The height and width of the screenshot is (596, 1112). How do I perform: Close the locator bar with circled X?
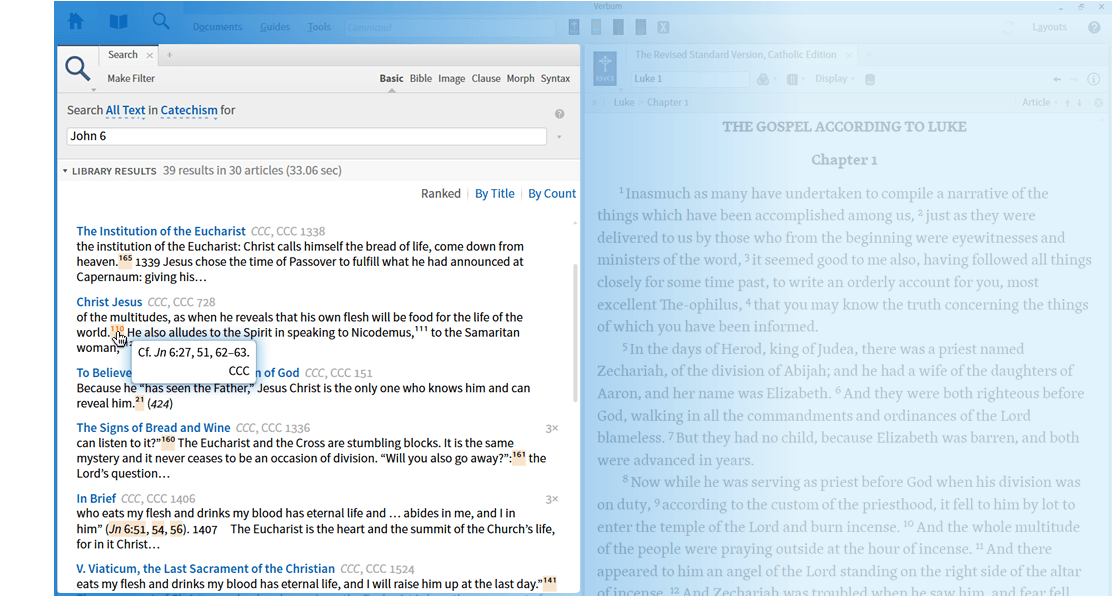pyautogui.click(x=1099, y=103)
